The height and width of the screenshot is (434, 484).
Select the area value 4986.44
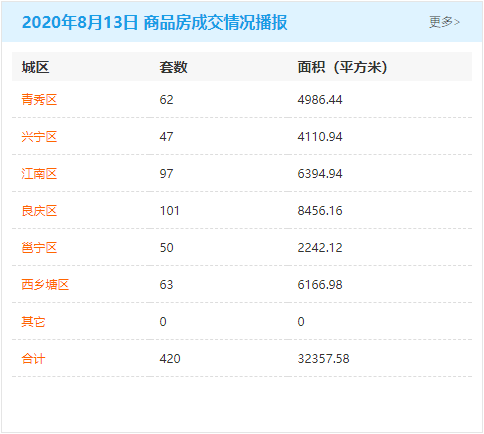320,100
